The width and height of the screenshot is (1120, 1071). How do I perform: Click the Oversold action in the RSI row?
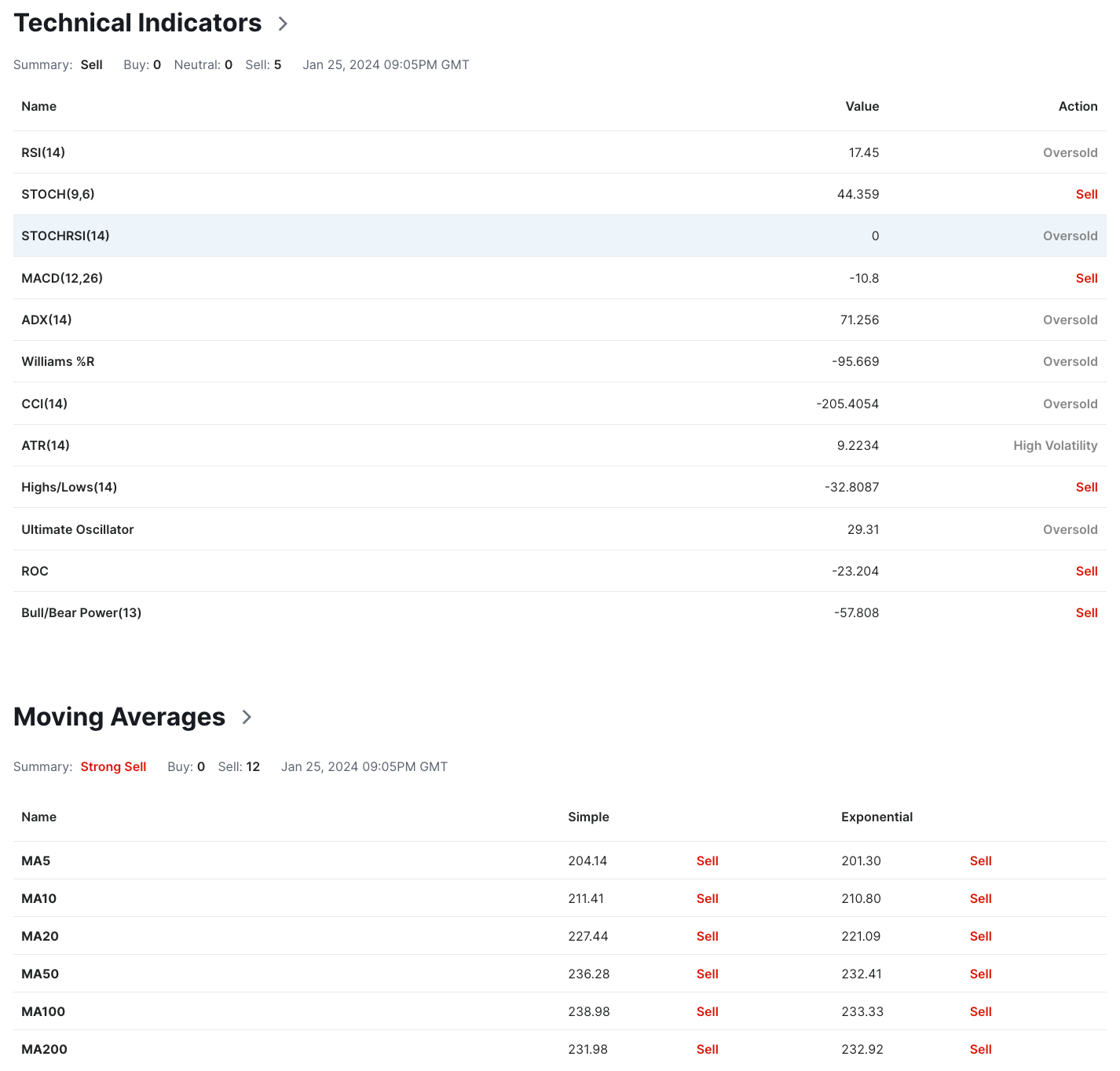click(1071, 152)
